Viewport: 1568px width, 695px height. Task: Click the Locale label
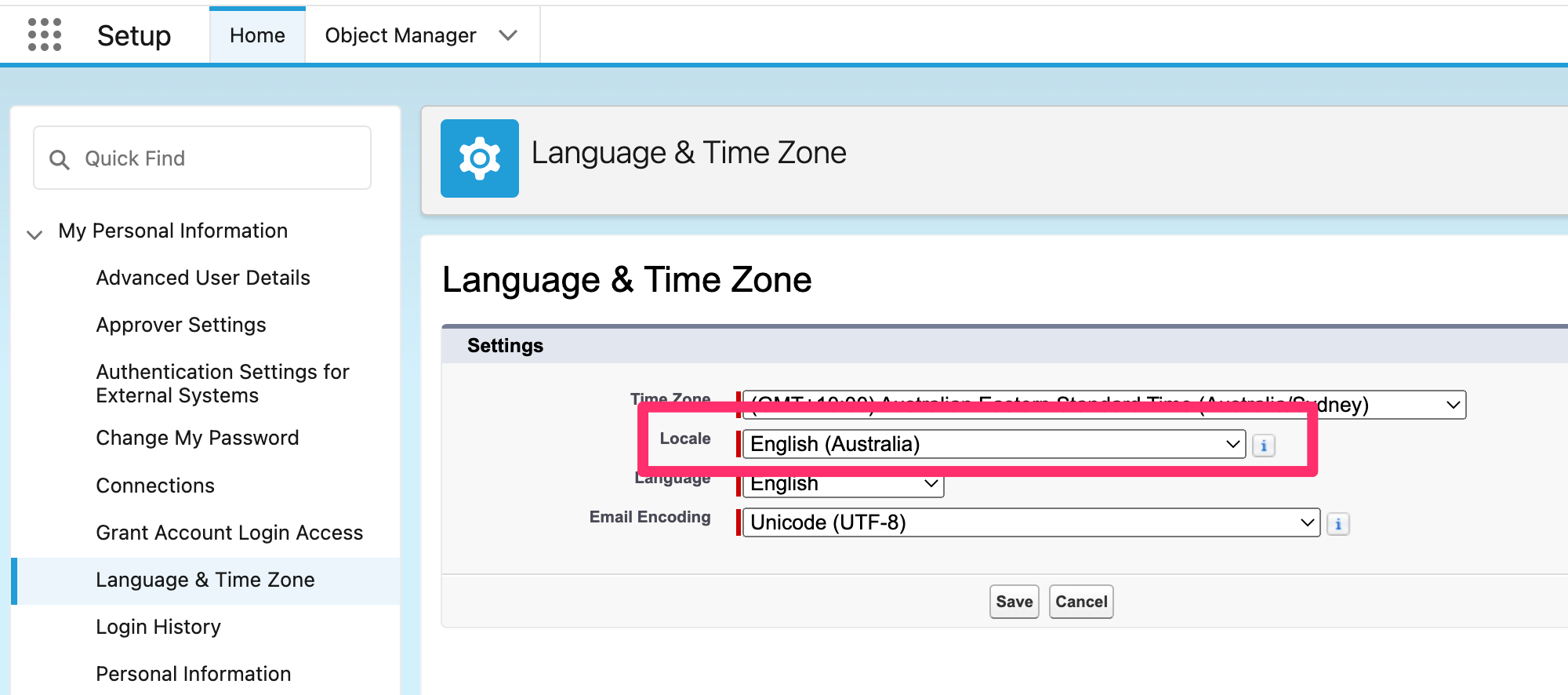point(685,438)
